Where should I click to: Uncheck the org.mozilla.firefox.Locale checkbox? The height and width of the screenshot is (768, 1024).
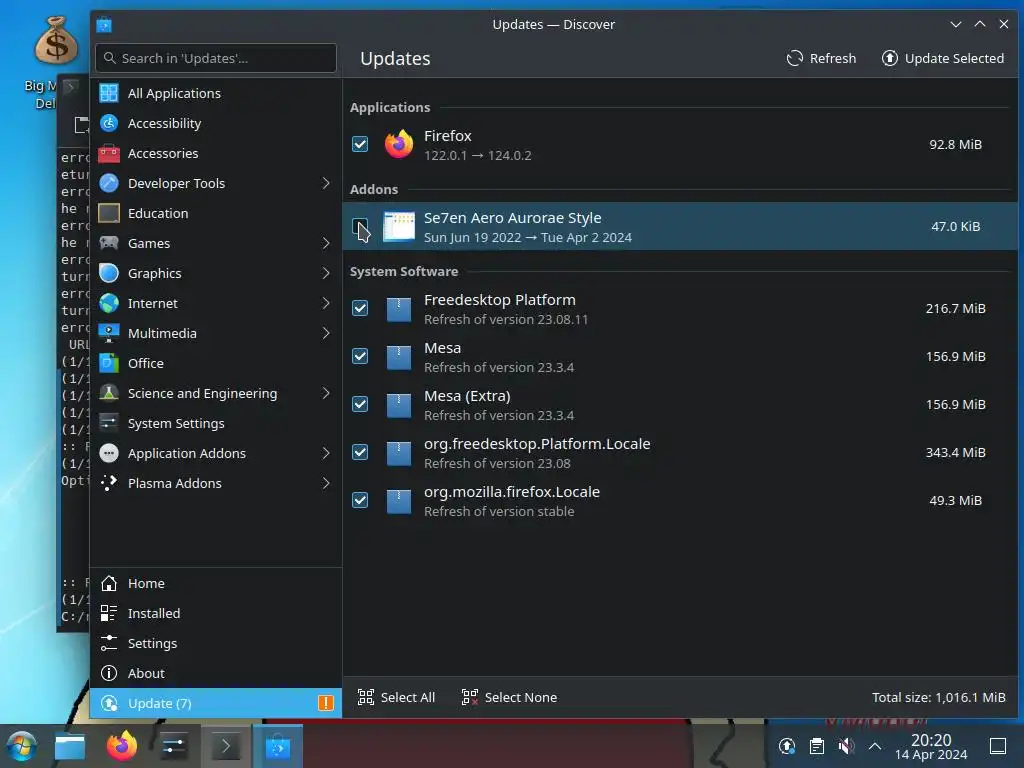[x=360, y=500]
